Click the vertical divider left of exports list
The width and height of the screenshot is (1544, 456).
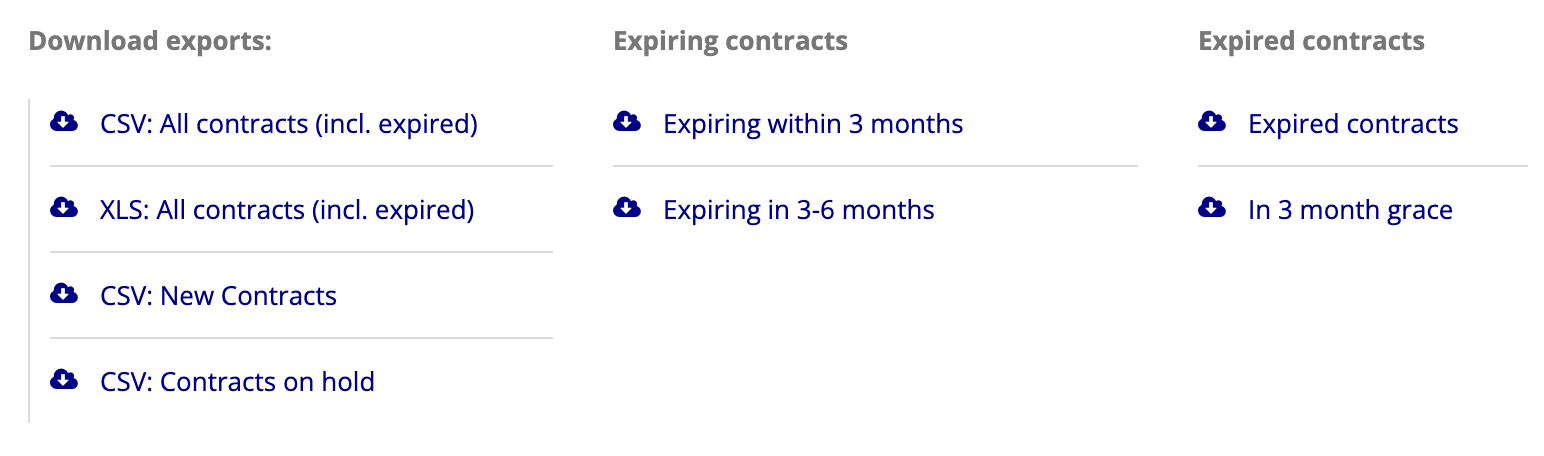click(x=30, y=260)
